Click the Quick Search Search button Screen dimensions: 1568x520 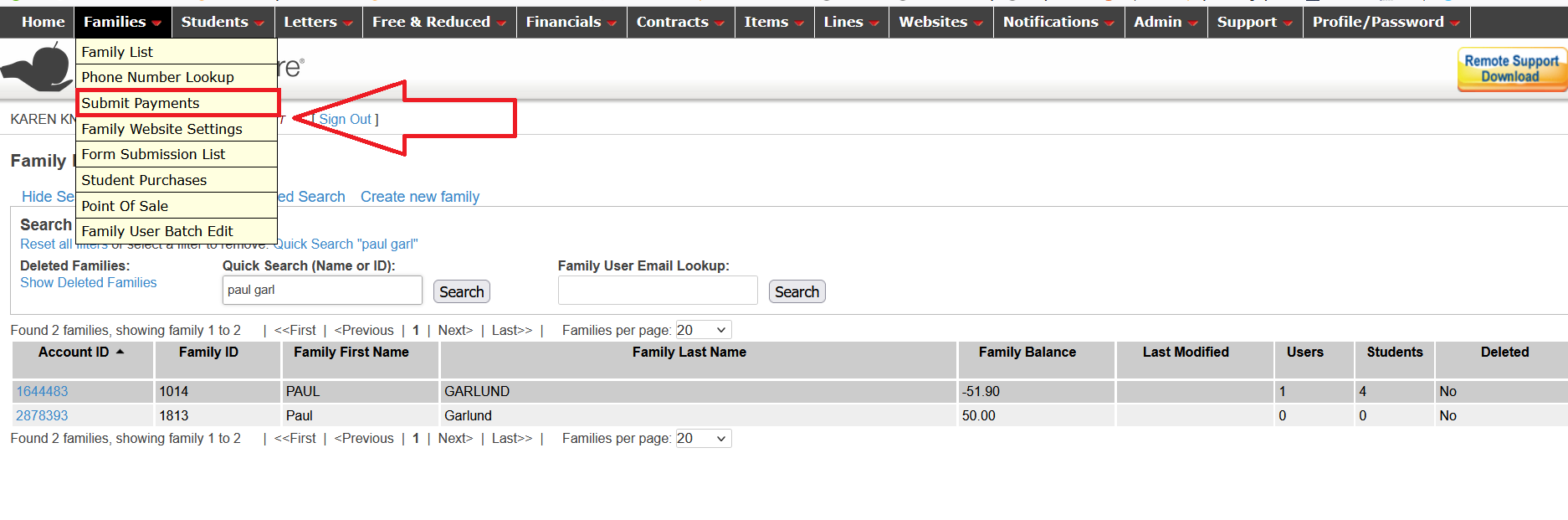pyautogui.click(x=461, y=291)
